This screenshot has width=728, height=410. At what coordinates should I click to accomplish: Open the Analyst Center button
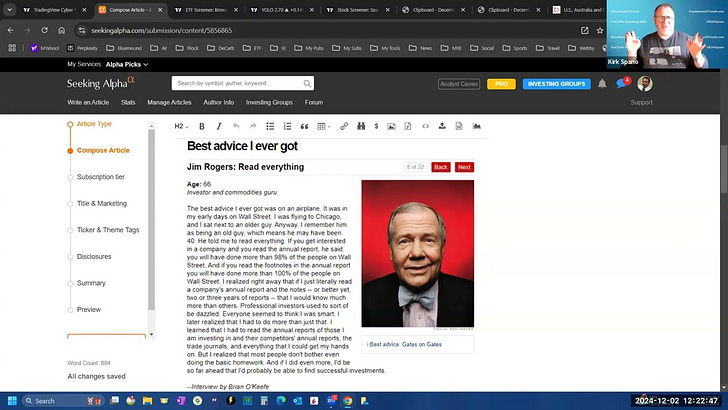pyautogui.click(x=459, y=84)
